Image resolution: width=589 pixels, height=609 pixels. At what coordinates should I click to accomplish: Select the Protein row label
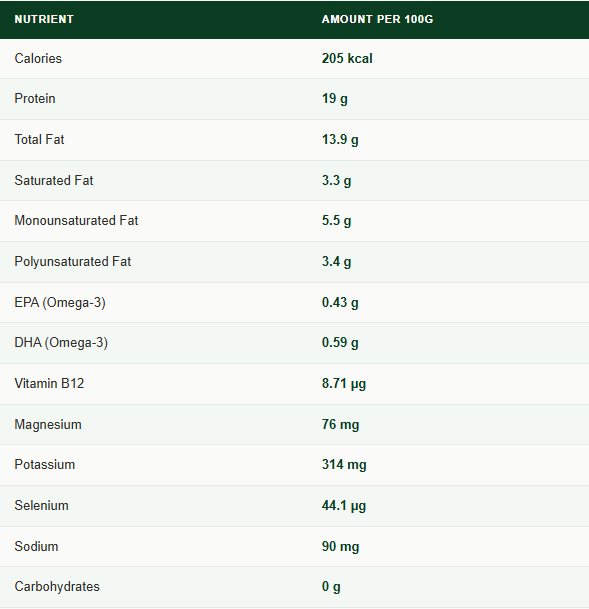(x=35, y=99)
